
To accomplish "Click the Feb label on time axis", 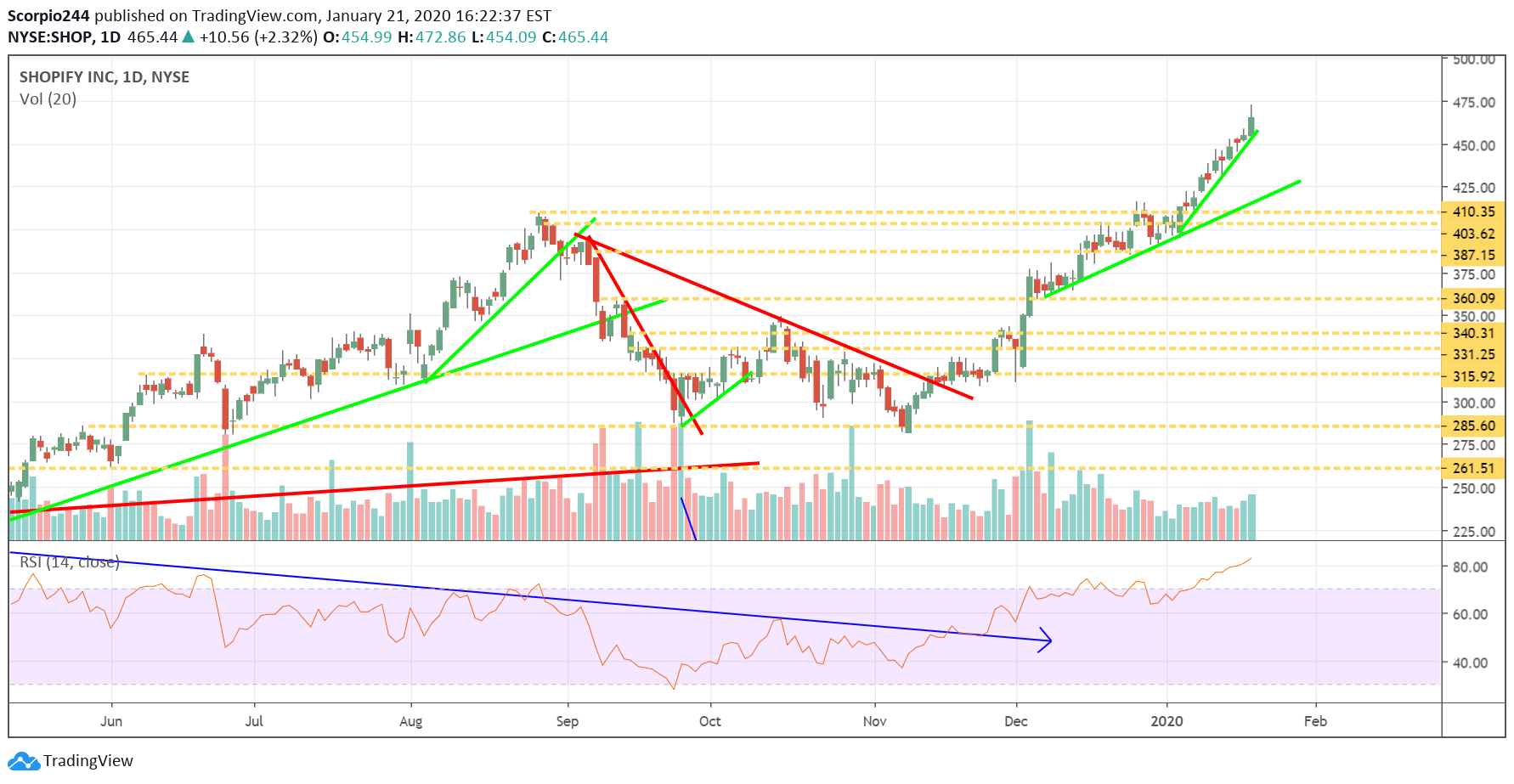I will tap(1315, 721).
